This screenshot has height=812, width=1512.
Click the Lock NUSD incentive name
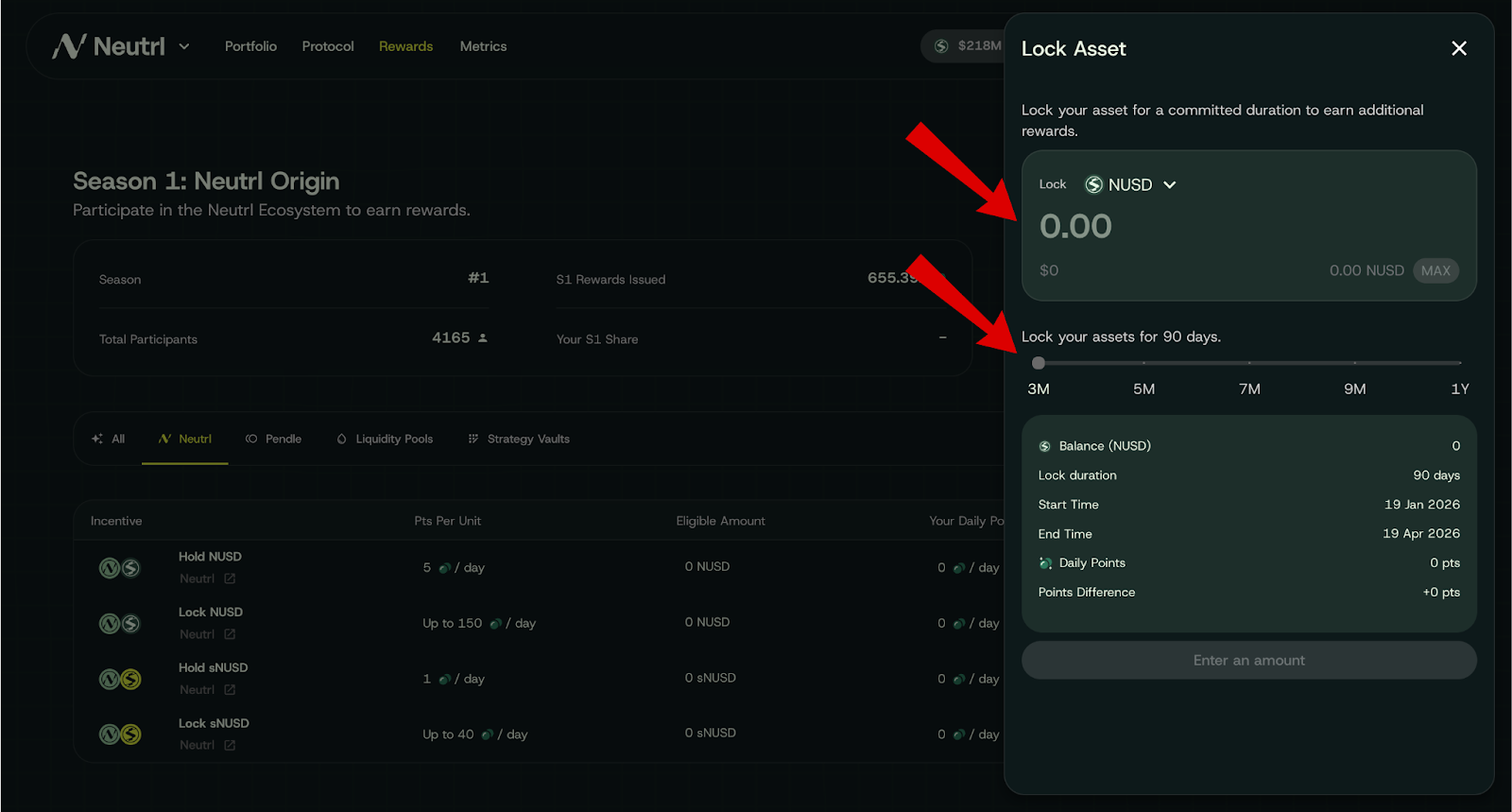[x=211, y=613]
